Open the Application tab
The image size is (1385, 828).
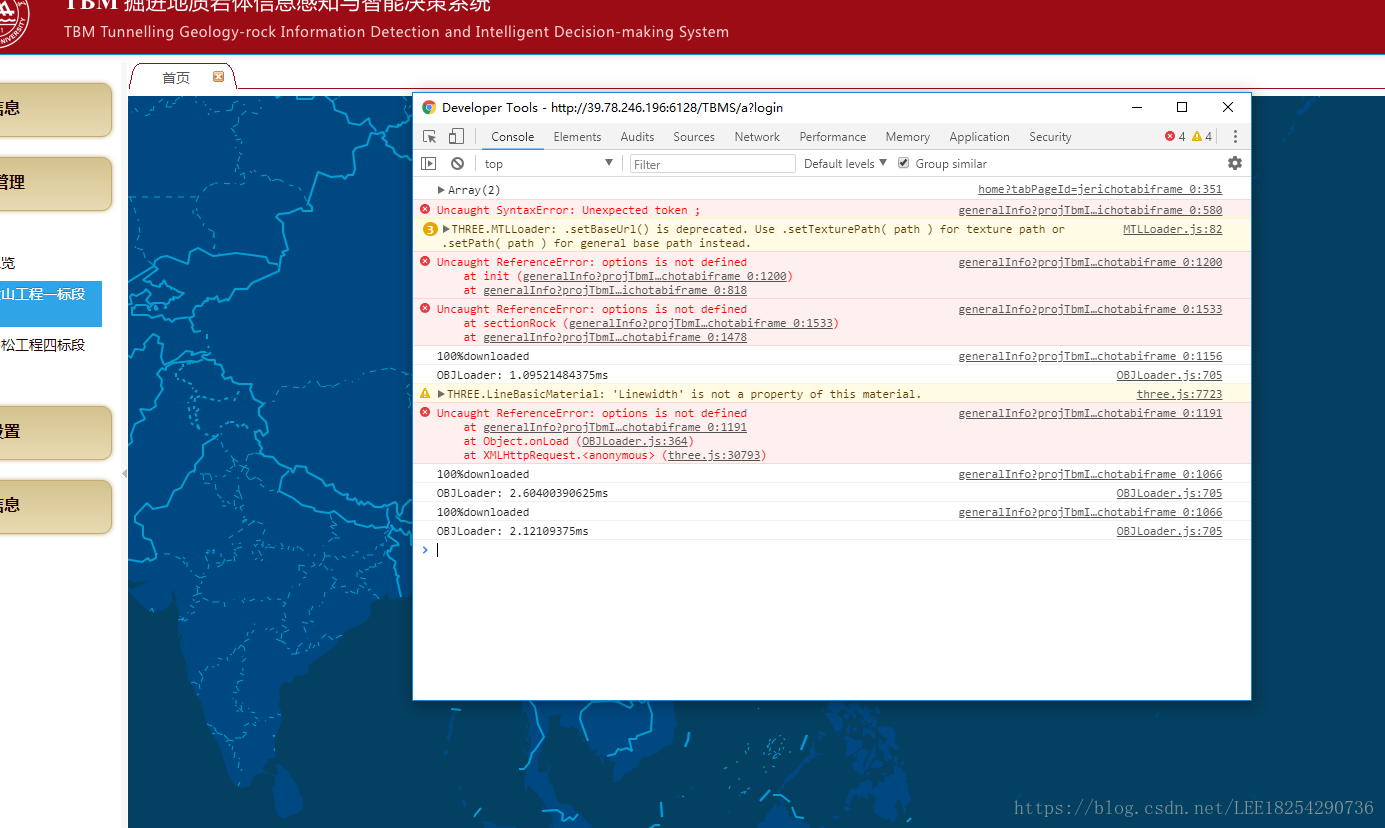pyautogui.click(x=979, y=137)
